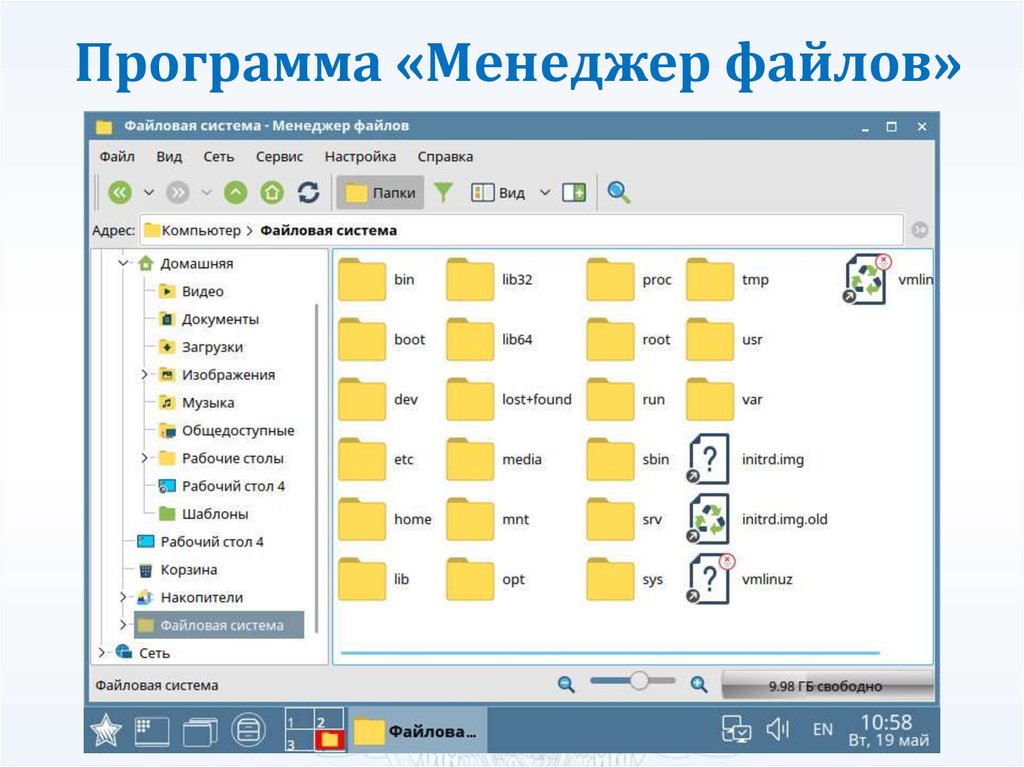Click the Файлова… taskbar window button

[x=416, y=731]
